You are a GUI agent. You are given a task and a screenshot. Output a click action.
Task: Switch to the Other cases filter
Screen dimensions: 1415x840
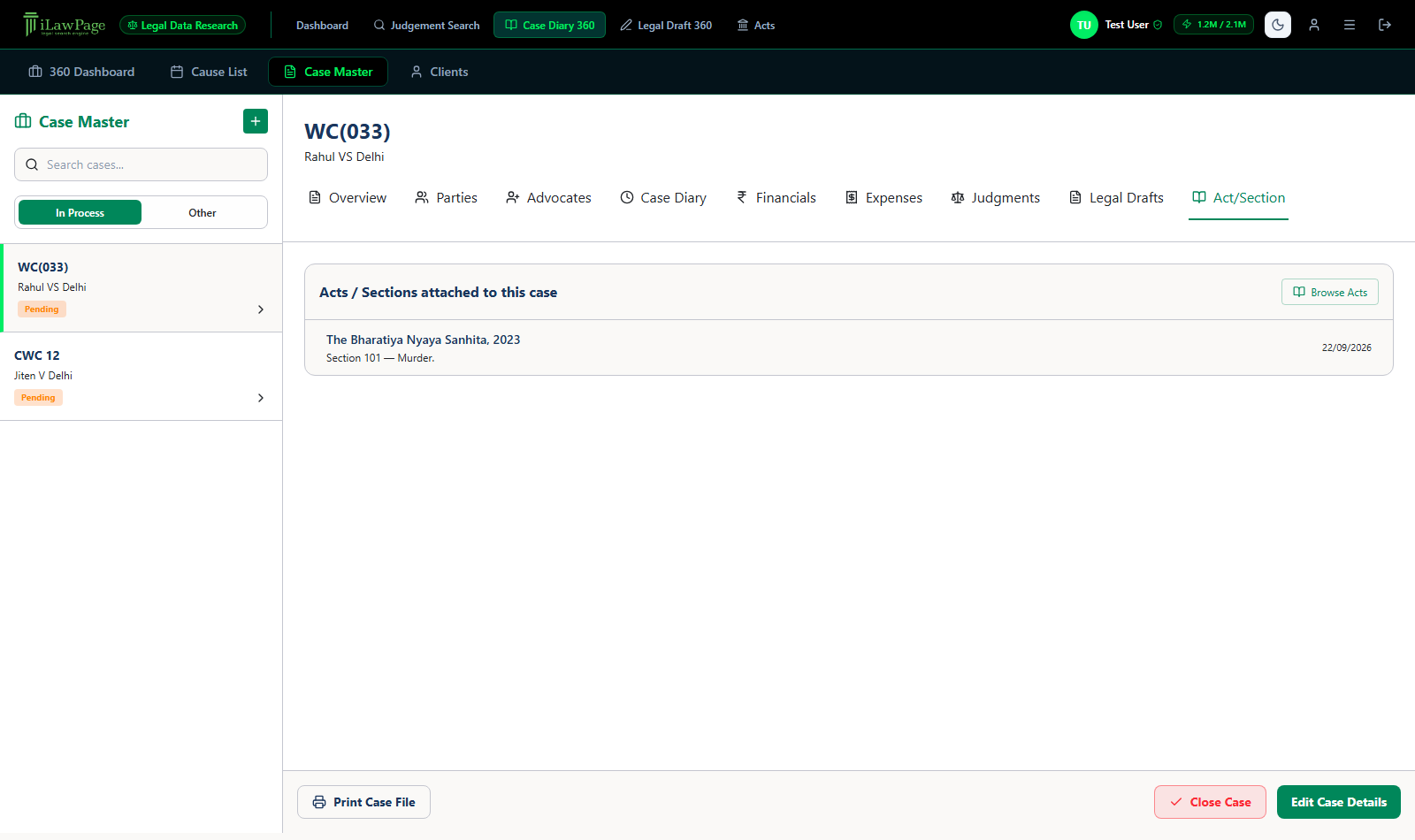pos(203,212)
